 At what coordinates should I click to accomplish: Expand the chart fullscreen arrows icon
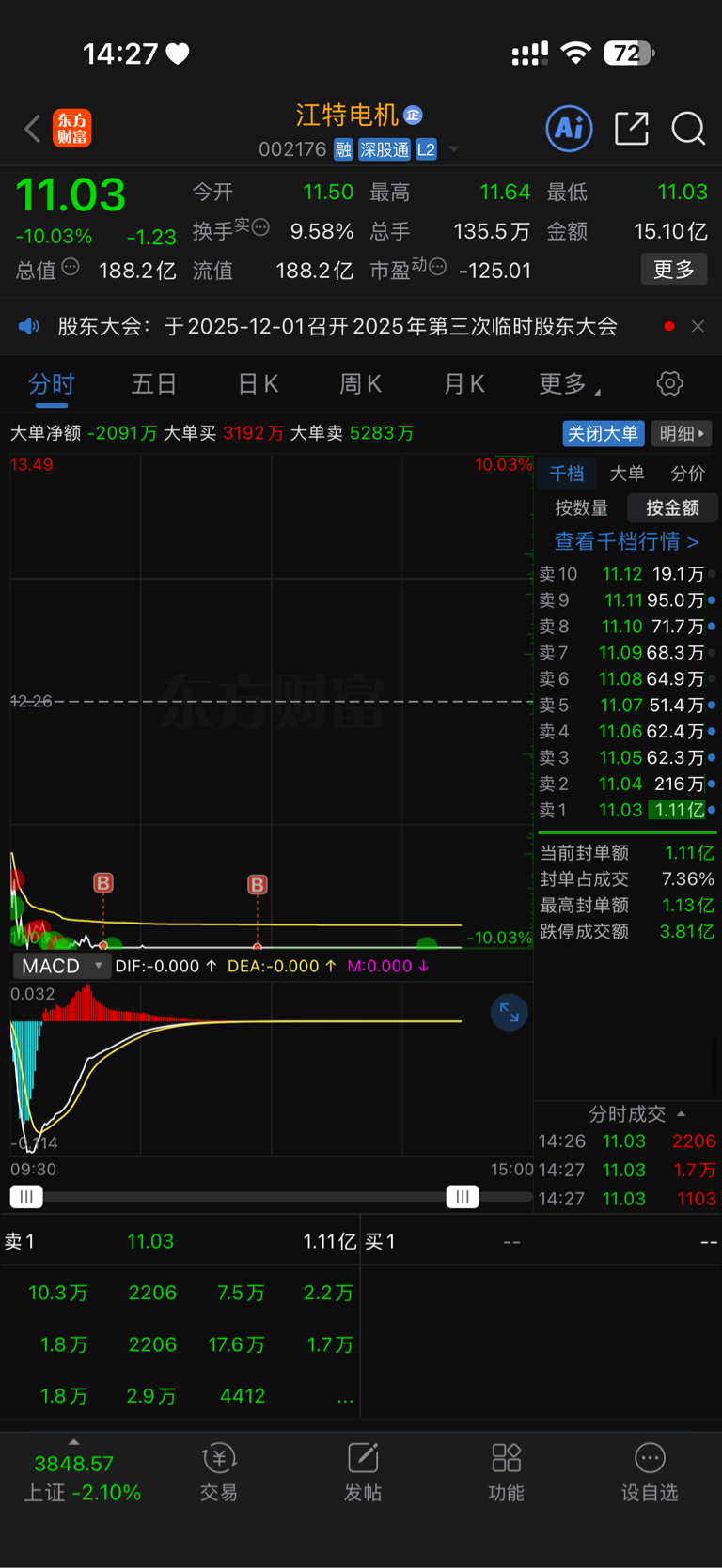point(509,1013)
